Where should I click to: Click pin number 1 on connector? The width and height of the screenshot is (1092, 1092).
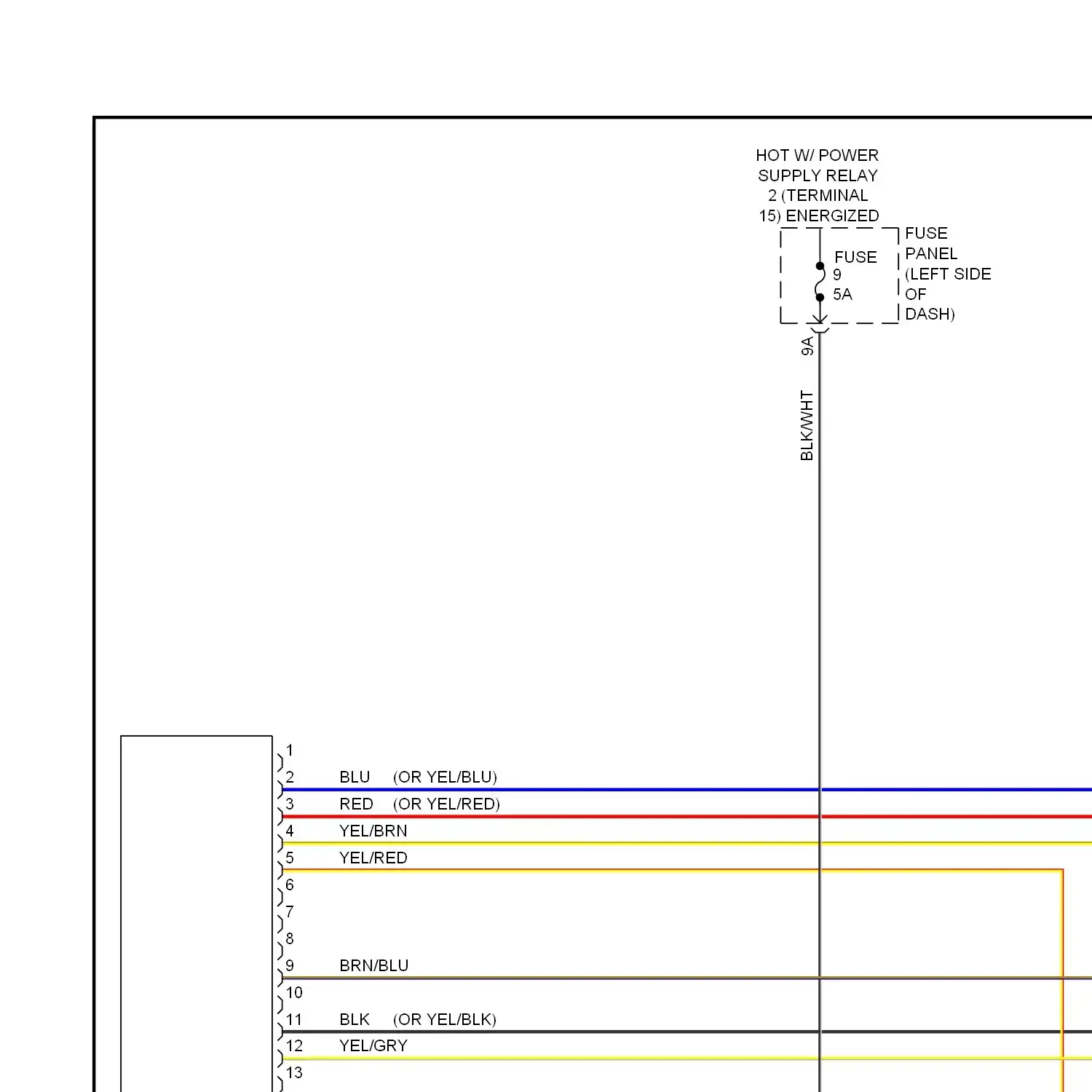(x=290, y=751)
